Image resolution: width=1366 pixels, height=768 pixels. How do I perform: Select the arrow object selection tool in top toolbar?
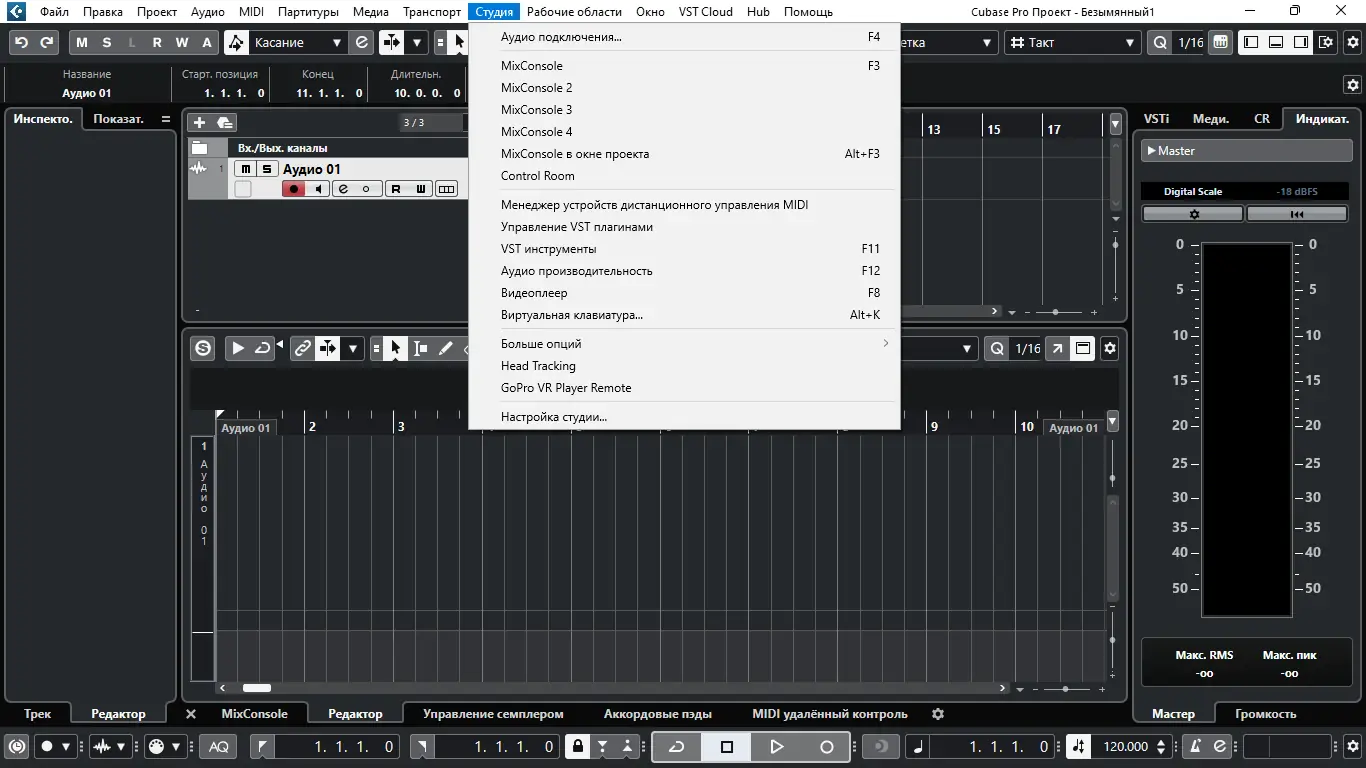459,42
